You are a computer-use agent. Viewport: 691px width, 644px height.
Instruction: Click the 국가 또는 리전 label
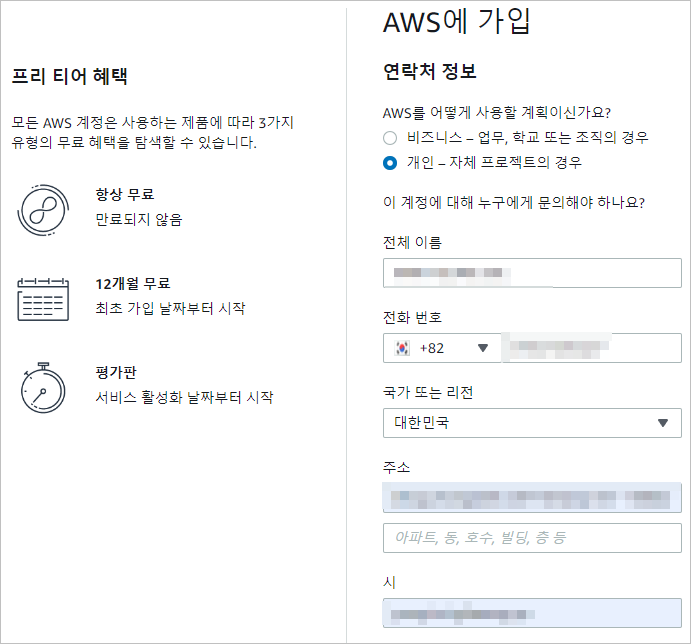pos(428,392)
